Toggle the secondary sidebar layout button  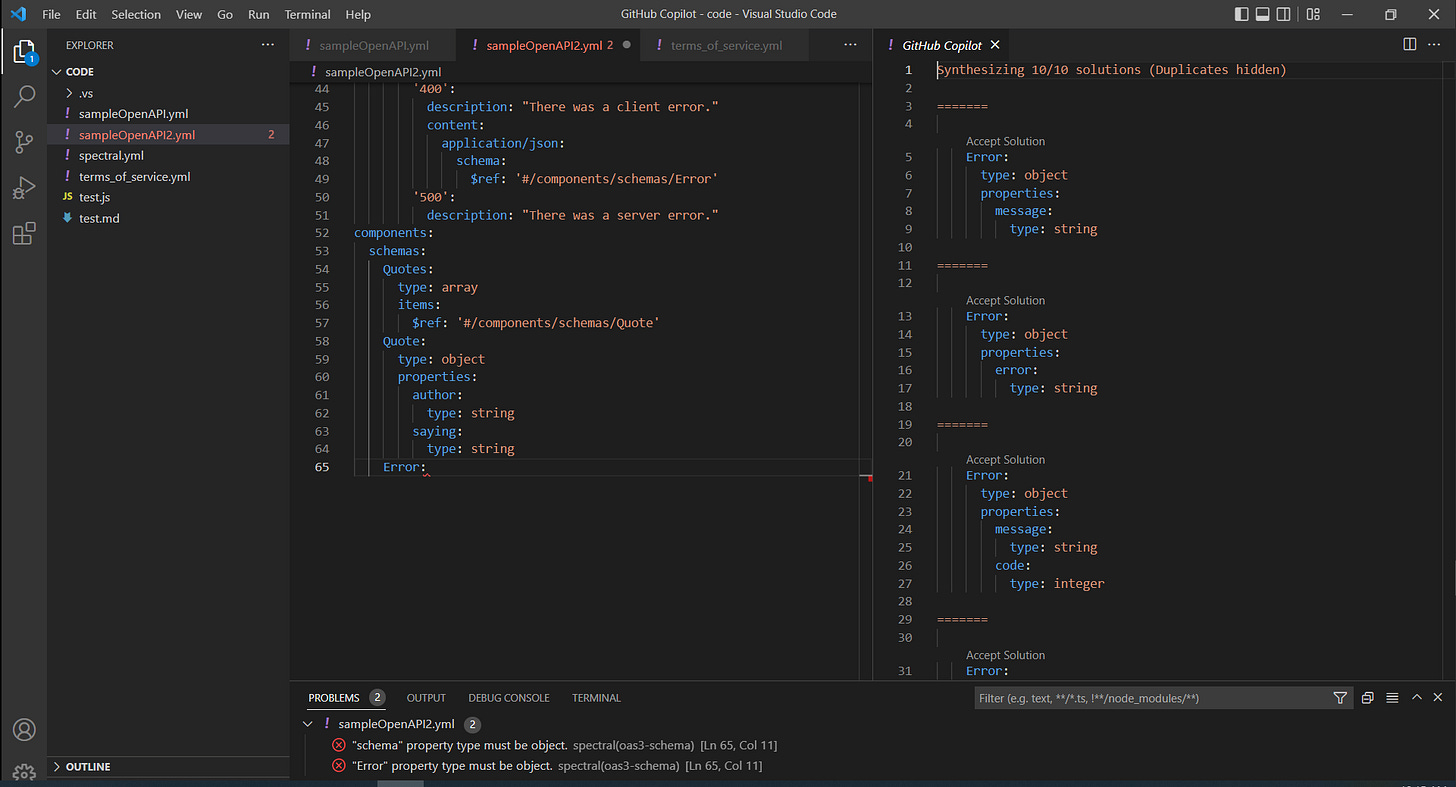tap(1283, 14)
